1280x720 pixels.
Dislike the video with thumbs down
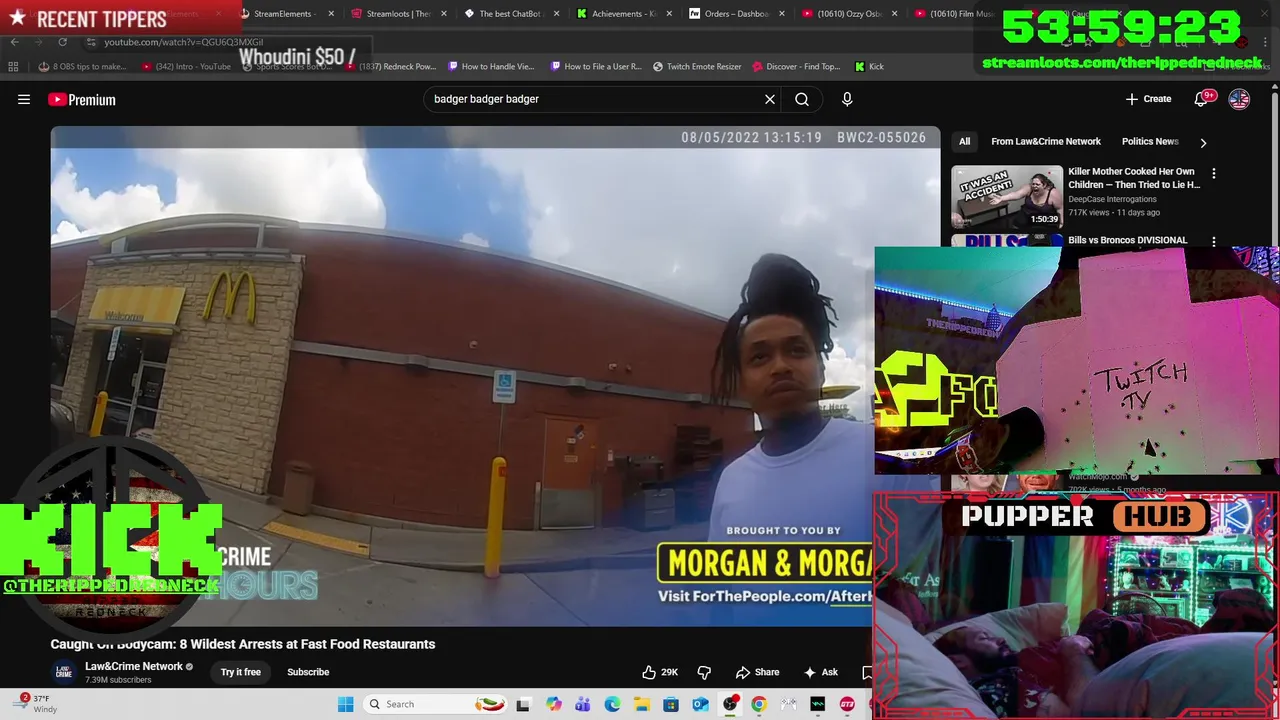pos(704,672)
